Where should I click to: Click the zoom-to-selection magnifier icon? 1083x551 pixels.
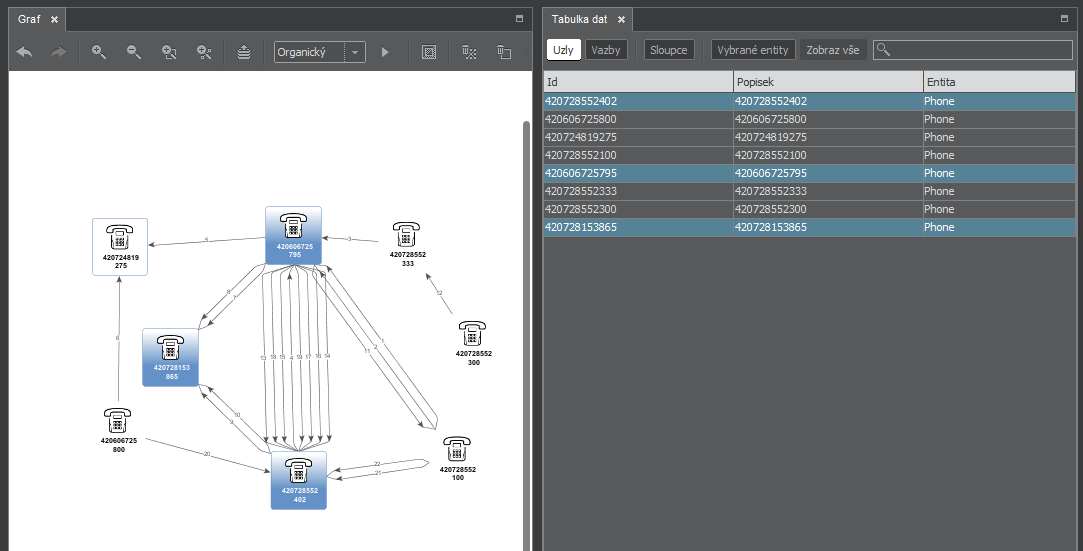pos(169,52)
